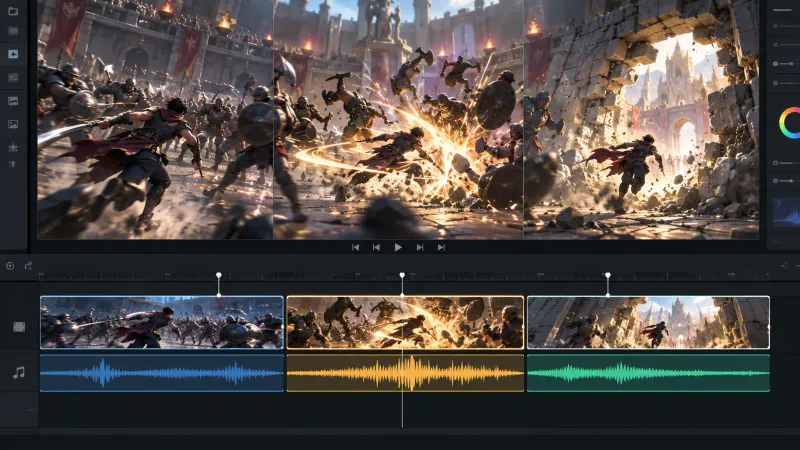Start playback with the play button
Viewport: 800px width, 450px height.
(x=398, y=247)
